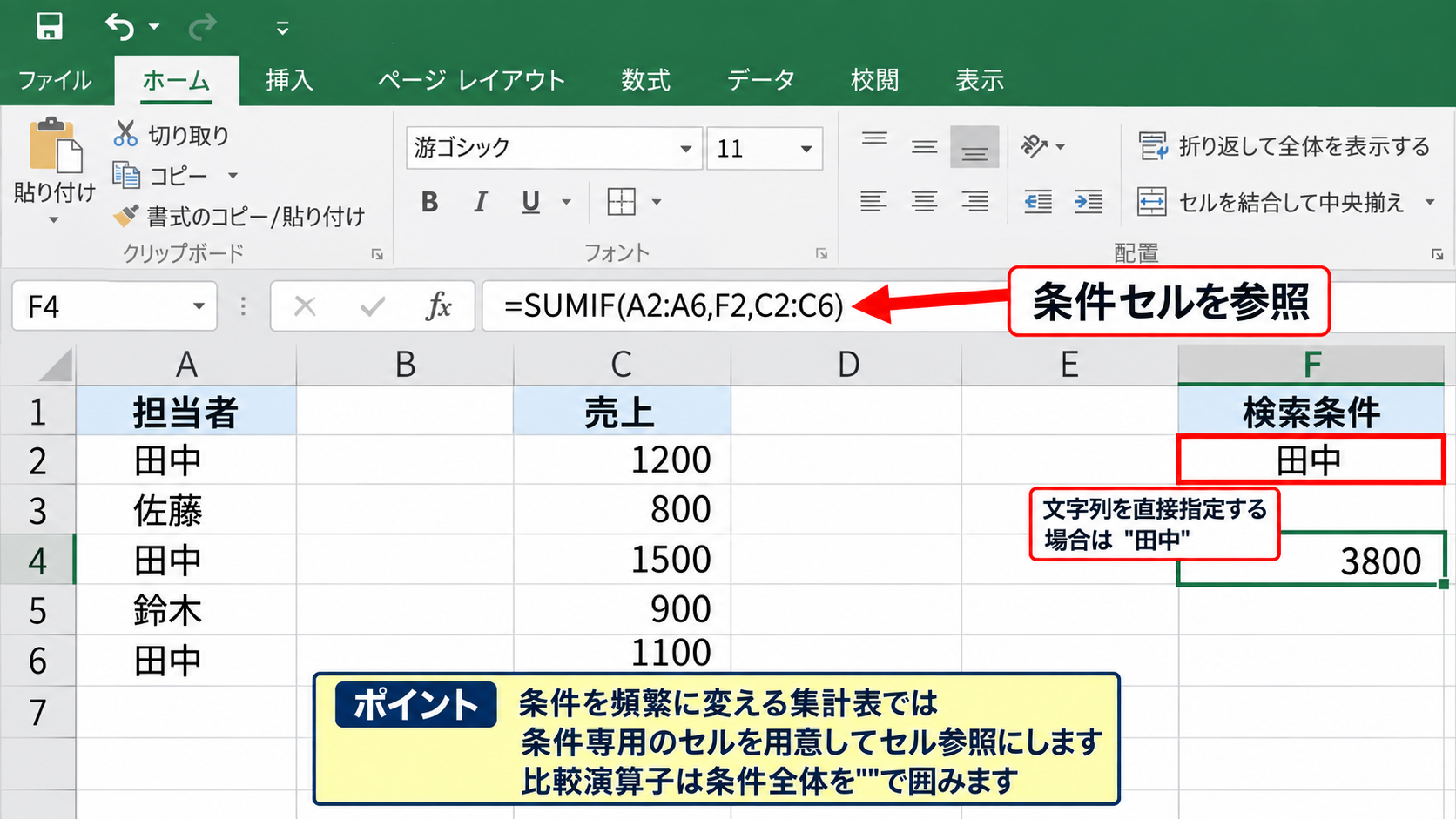The height and width of the screenshot is (819, 1456).
Task: Click the Save icon in quick access toolbar
Action: click(x=49, y=26)
